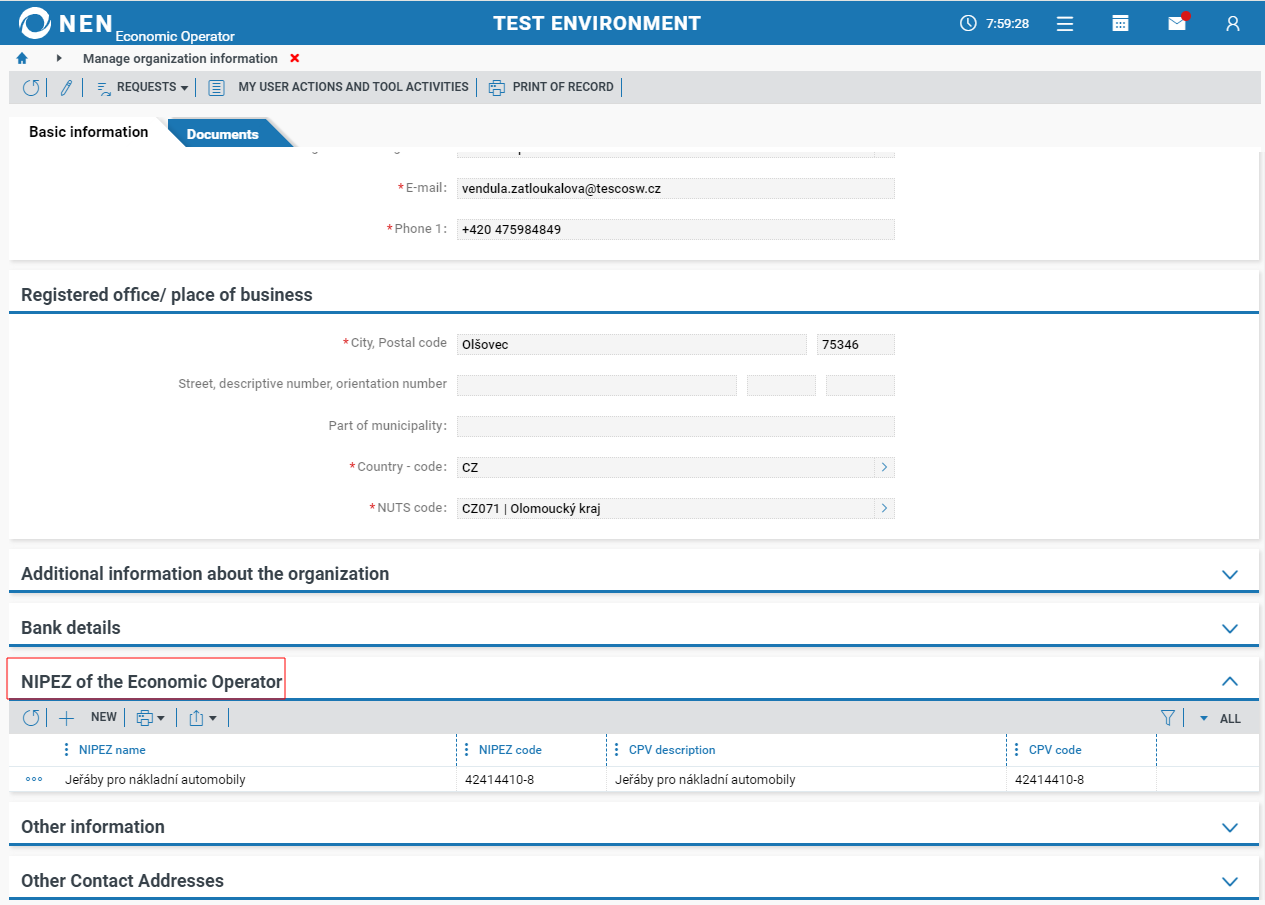The height and width of the screenshot is (905, 1265).
Task: Collapse NIPEZ of the Economic Operator section
Action: tap(1230, 682)
